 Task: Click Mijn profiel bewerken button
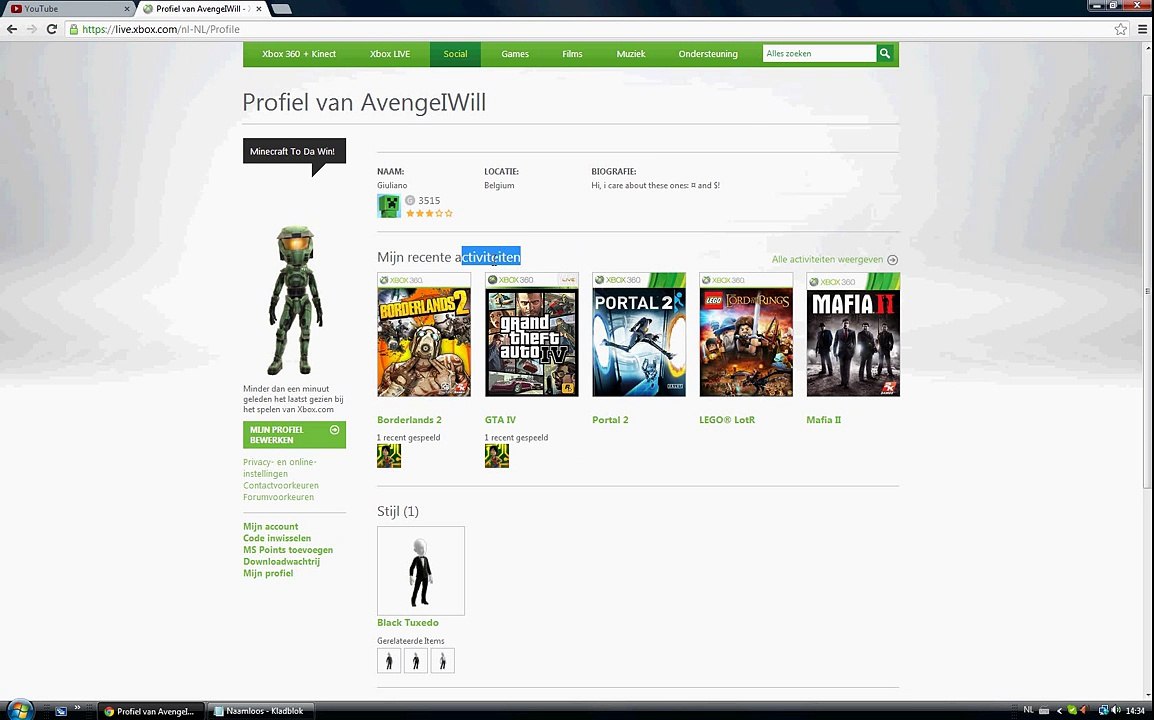pyautogui.click(x=294, y=434)
